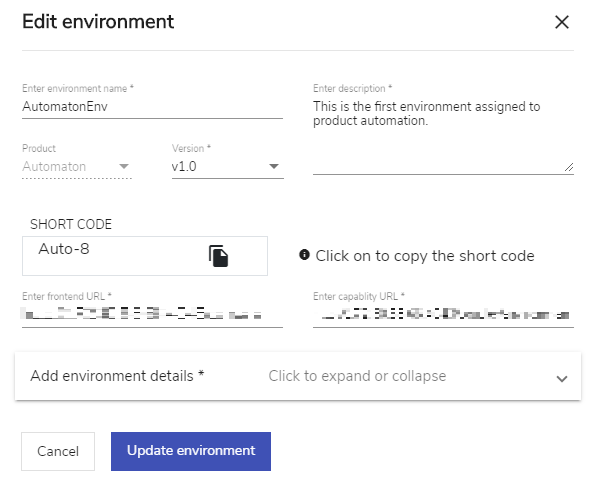Click the Add environment details header text
The height and width of the screenshot is (493, 595).
(x=117, y=376)
